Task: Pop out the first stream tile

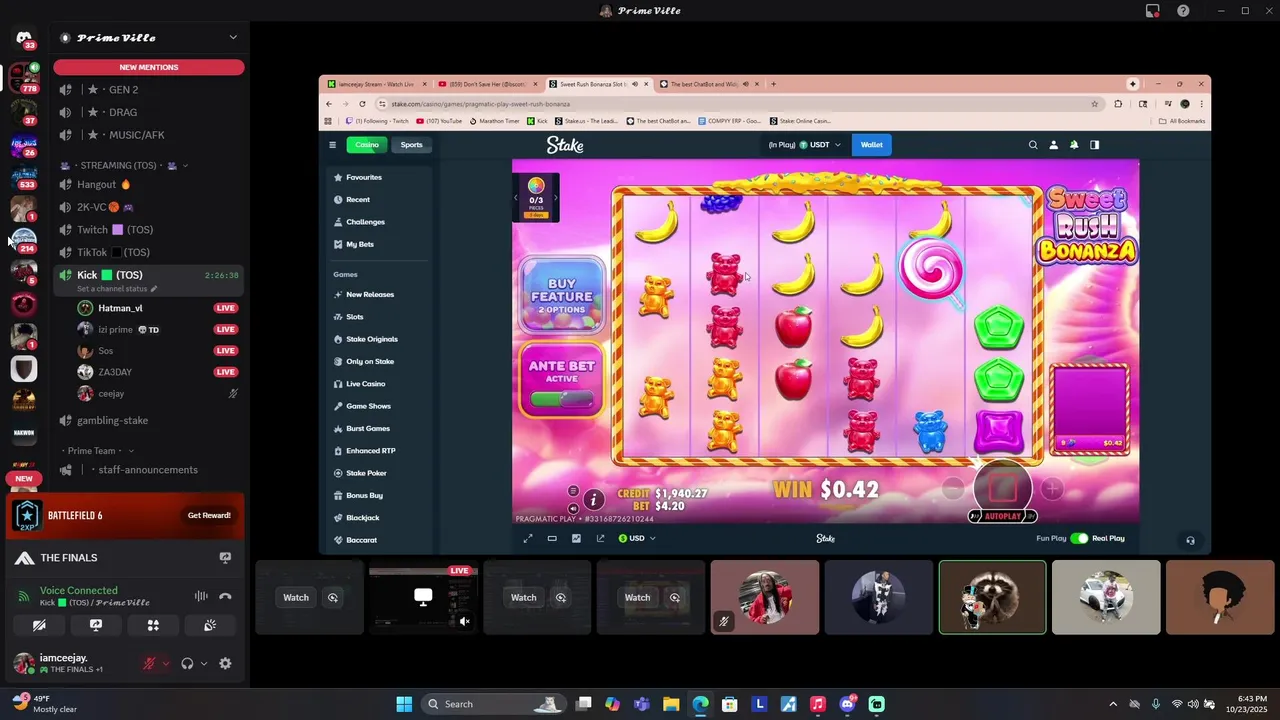Action: (x=333, y=597)
